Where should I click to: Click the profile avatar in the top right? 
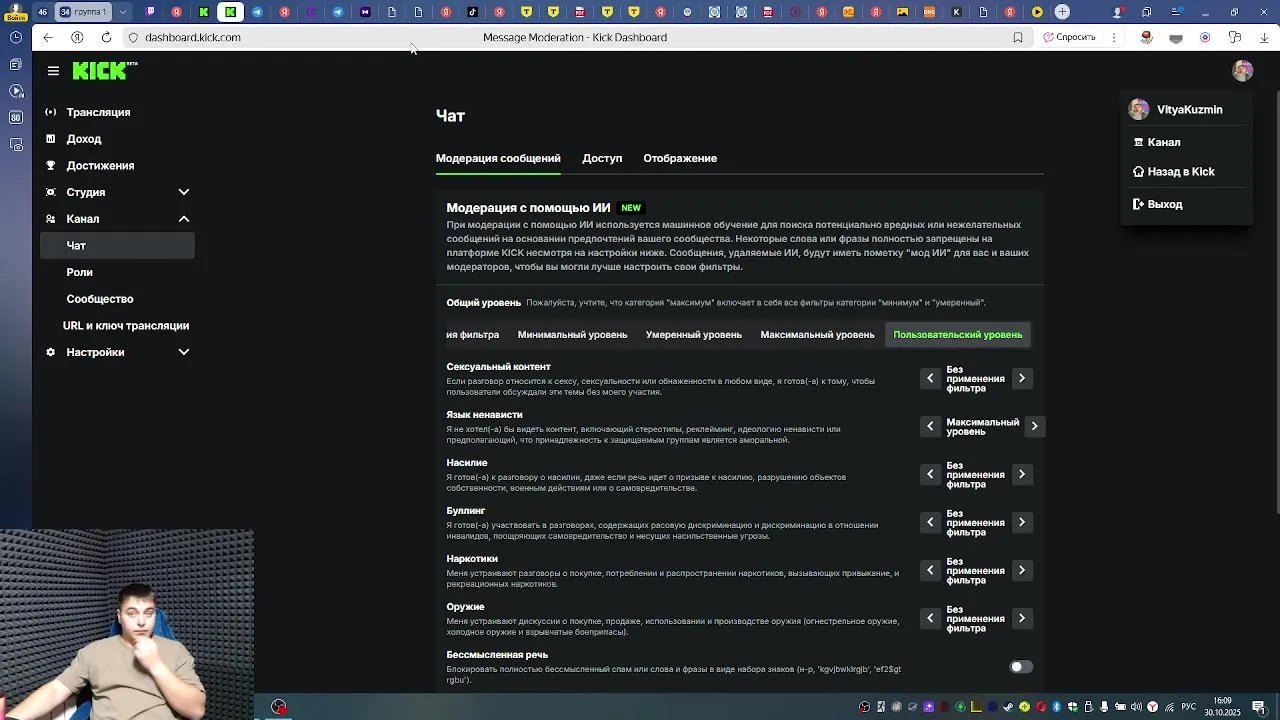pos(1242,71)
